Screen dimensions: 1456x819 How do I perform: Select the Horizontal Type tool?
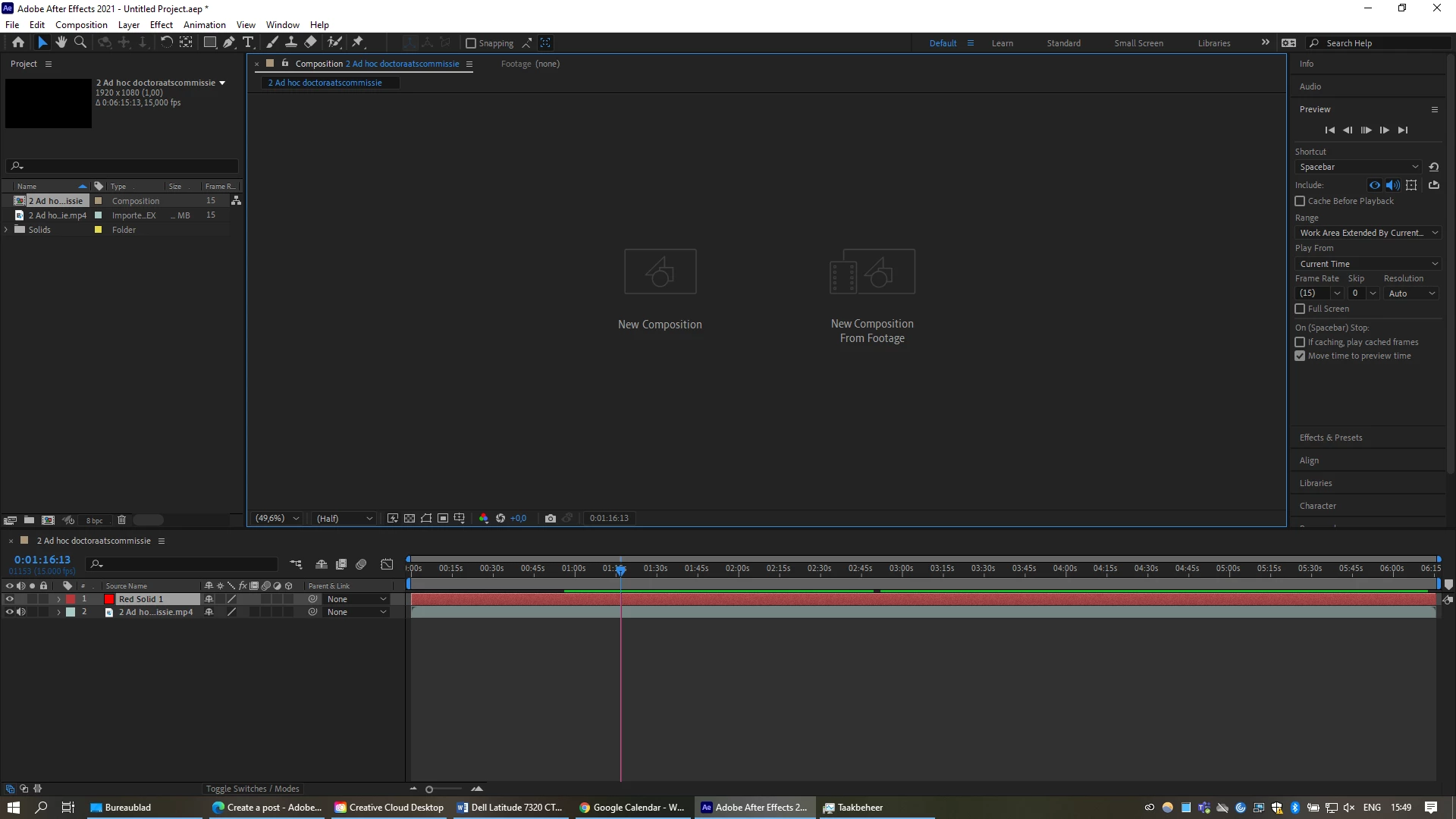click(248, 42)
